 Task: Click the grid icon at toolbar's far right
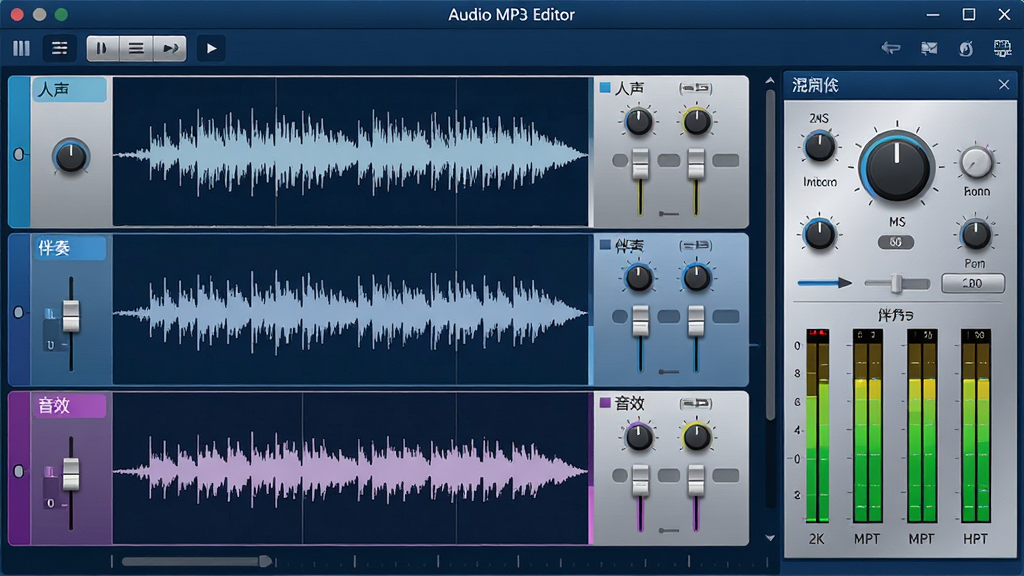(x=1002, y=48)
